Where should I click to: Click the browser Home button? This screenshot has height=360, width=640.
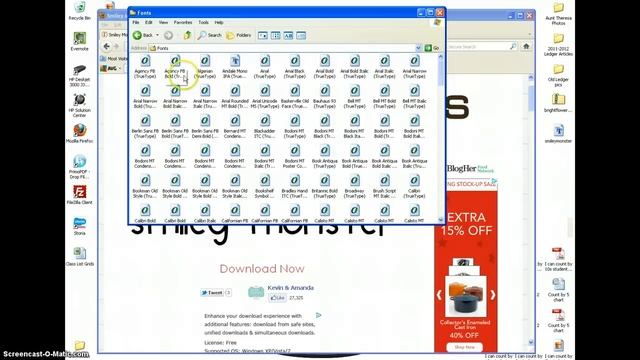(x=526, y=47)
